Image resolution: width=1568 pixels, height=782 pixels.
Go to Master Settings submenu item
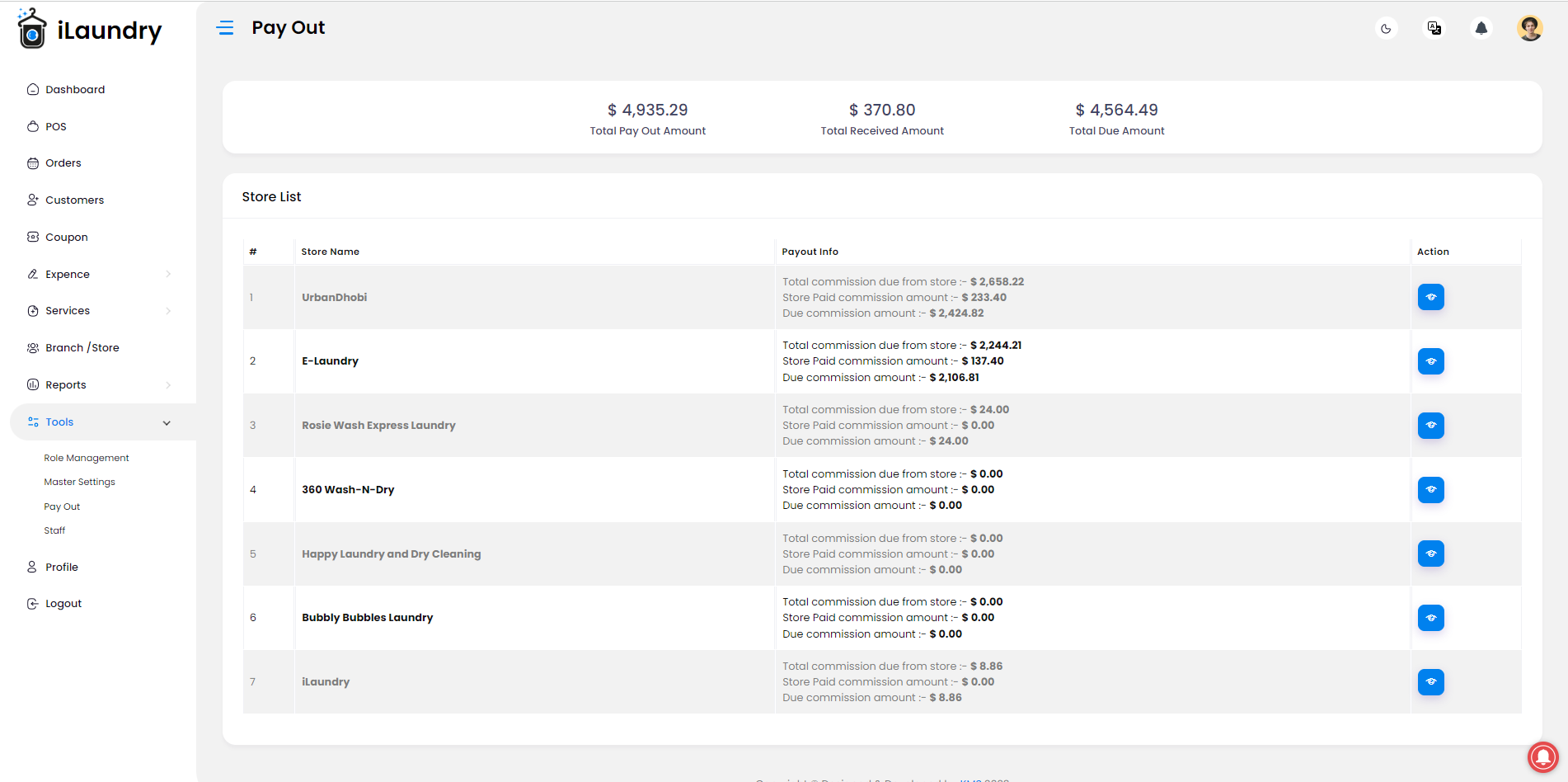(x=80, y=482)
